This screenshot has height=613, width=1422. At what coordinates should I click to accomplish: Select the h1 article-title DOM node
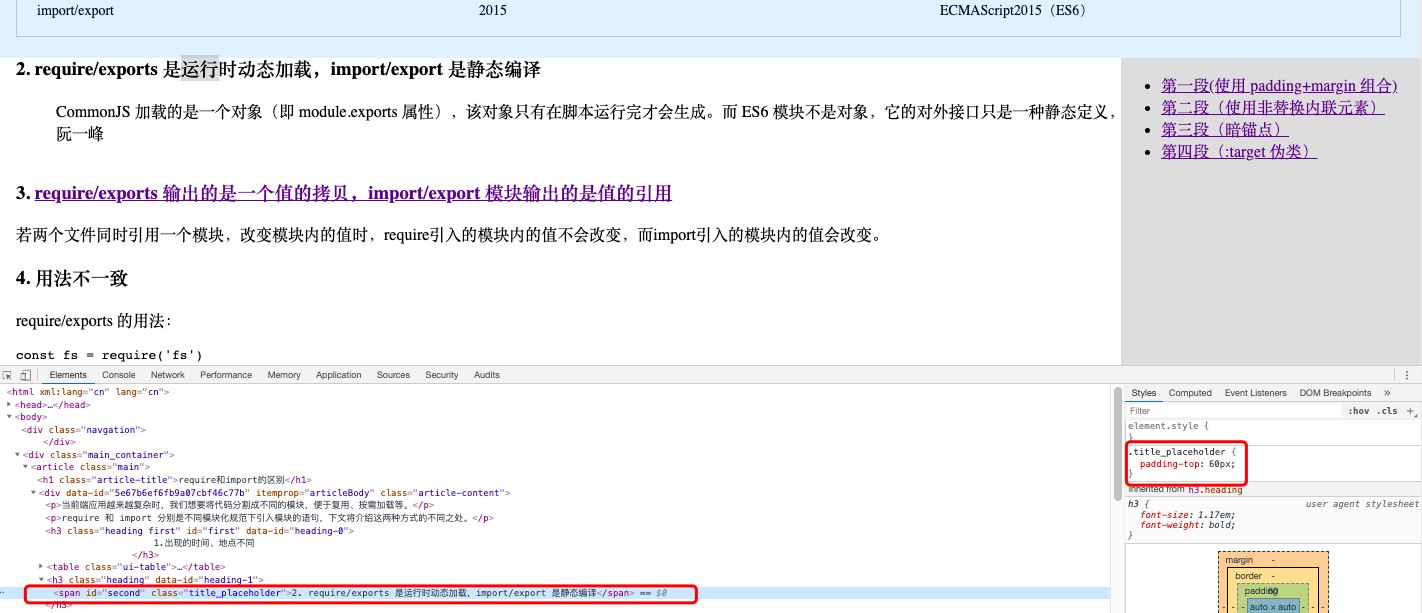(x=175, y=480)
